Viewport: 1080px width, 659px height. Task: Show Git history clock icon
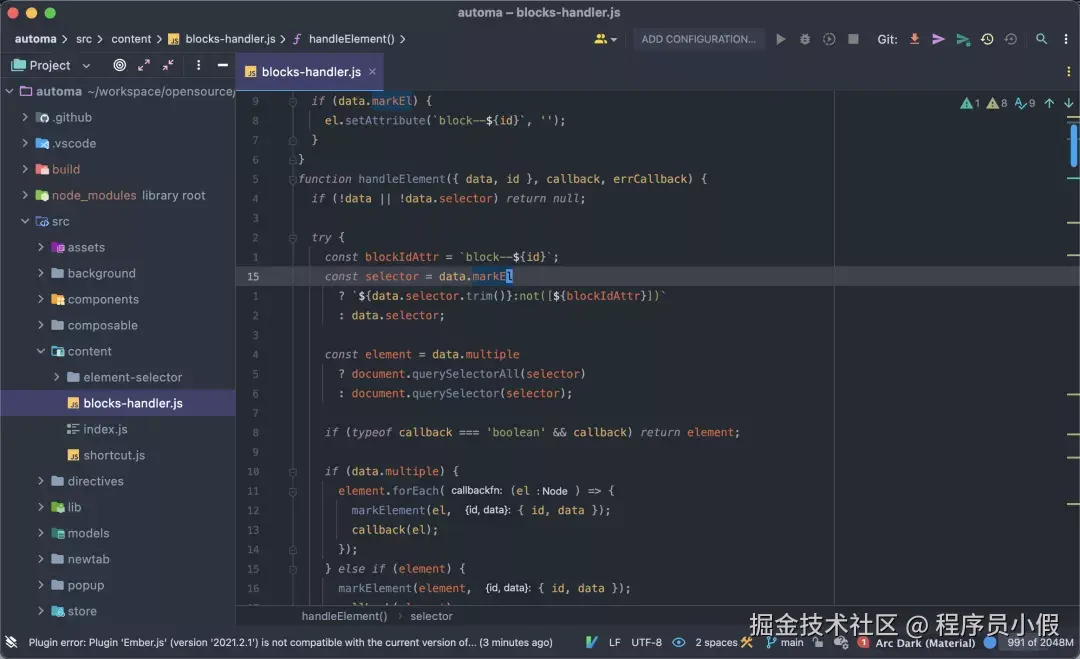(x=987, y=39)
